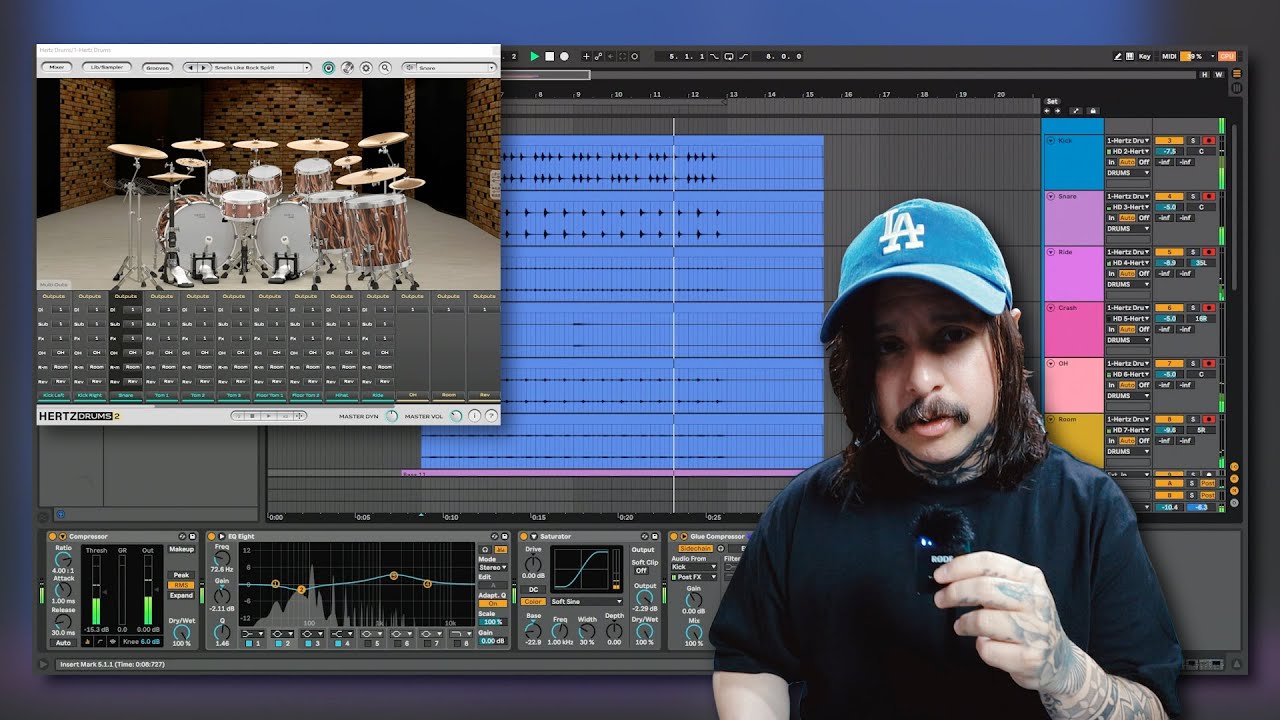Open Kick track input dropdown showing 1-Hertz Dru
This screenshot has width=1280, height=720.
point(1128,141)
